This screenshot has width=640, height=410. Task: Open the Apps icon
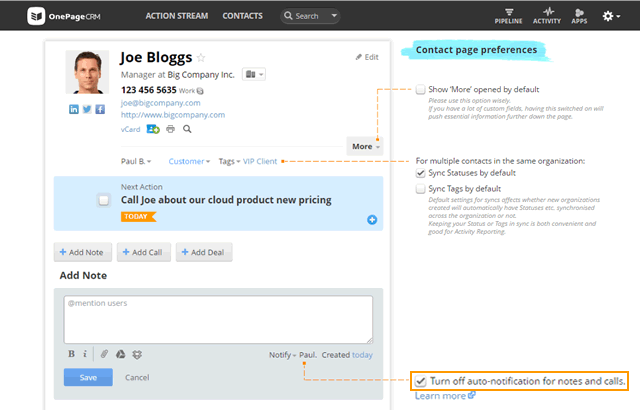point(579,16)
